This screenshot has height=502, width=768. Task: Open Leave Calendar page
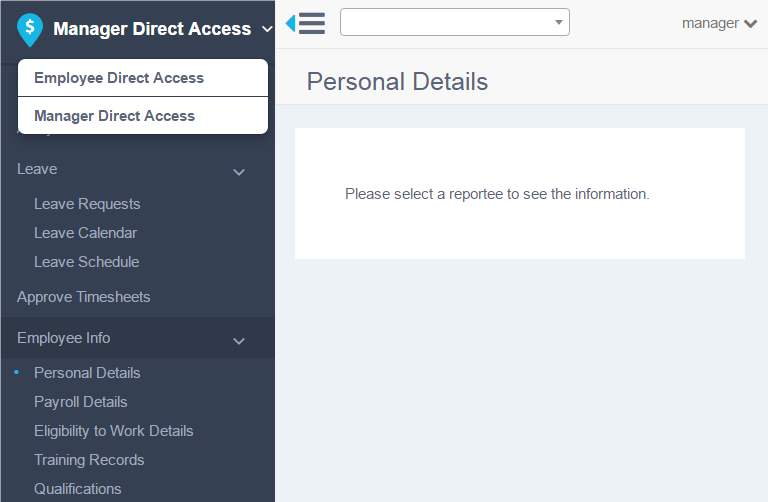pyautogui.click(x=86, y=233)
